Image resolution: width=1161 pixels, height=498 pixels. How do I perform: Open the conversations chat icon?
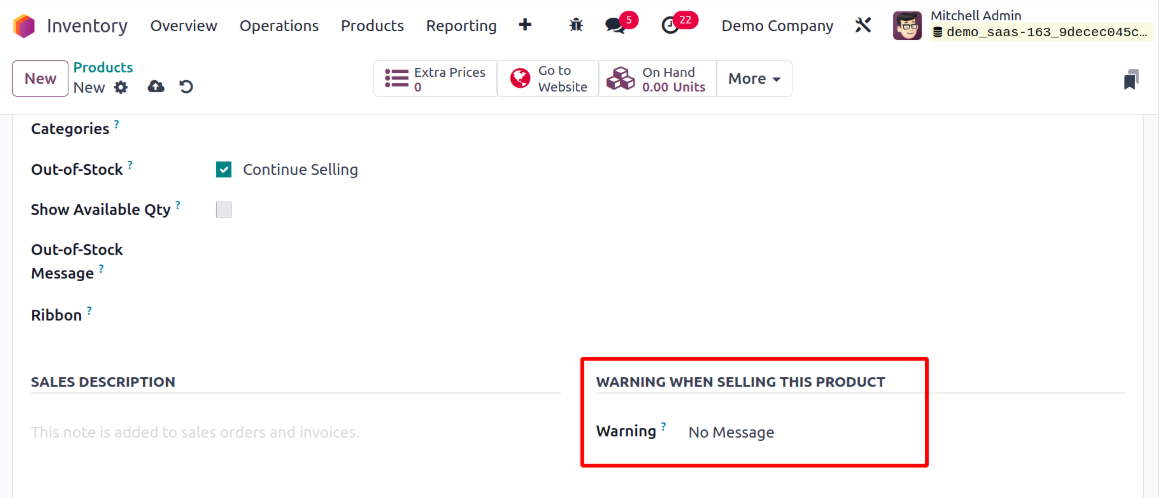(x=616, y=26)
